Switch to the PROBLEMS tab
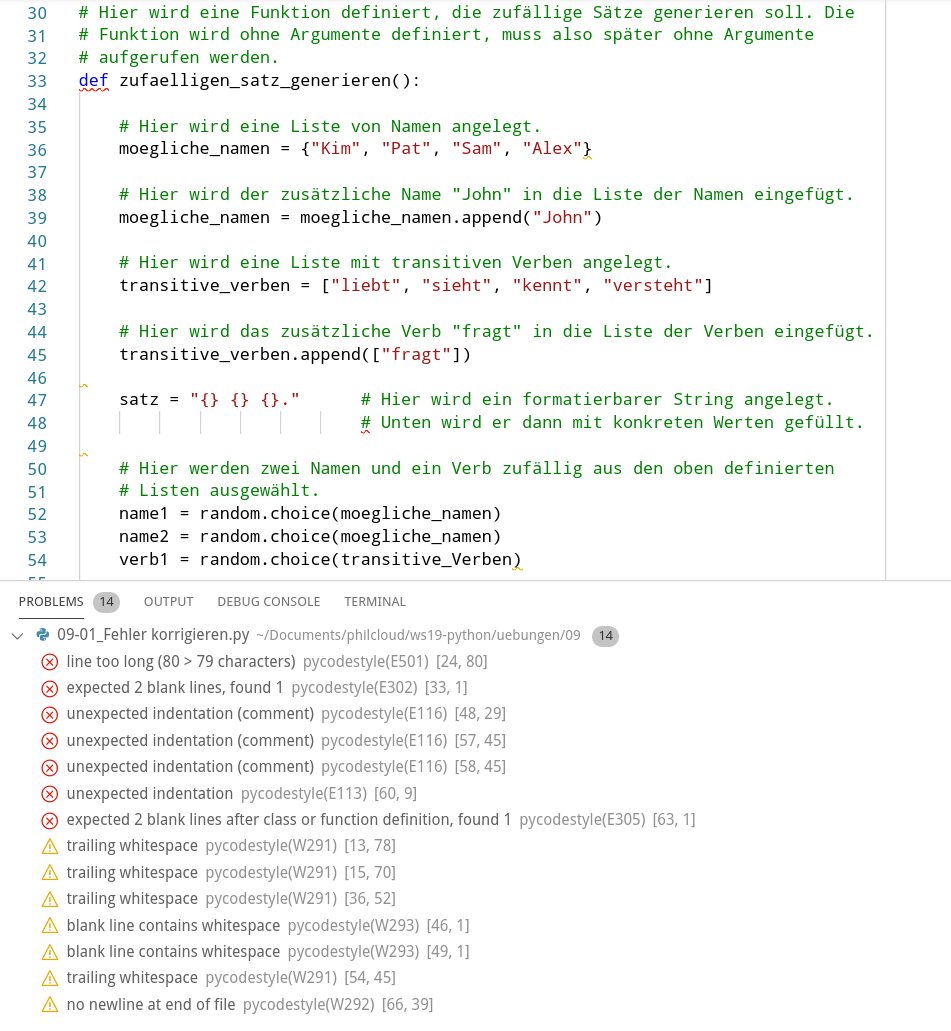 click(51, 602)
